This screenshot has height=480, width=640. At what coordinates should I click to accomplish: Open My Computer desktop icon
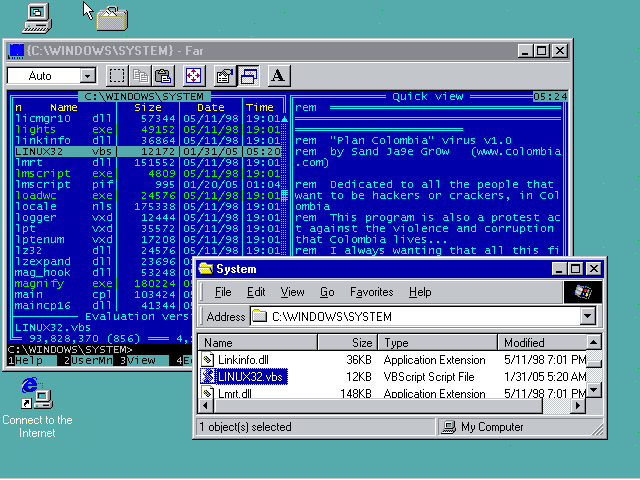pyautogui.click(x=37, y=18)
